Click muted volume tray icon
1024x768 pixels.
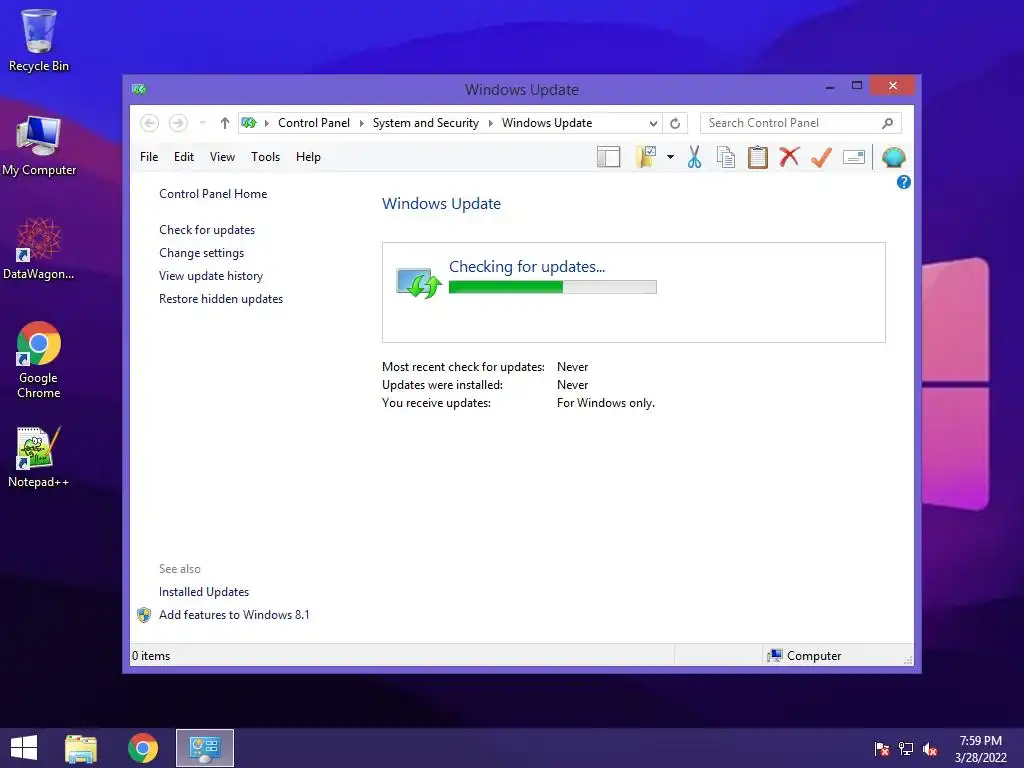930,748
